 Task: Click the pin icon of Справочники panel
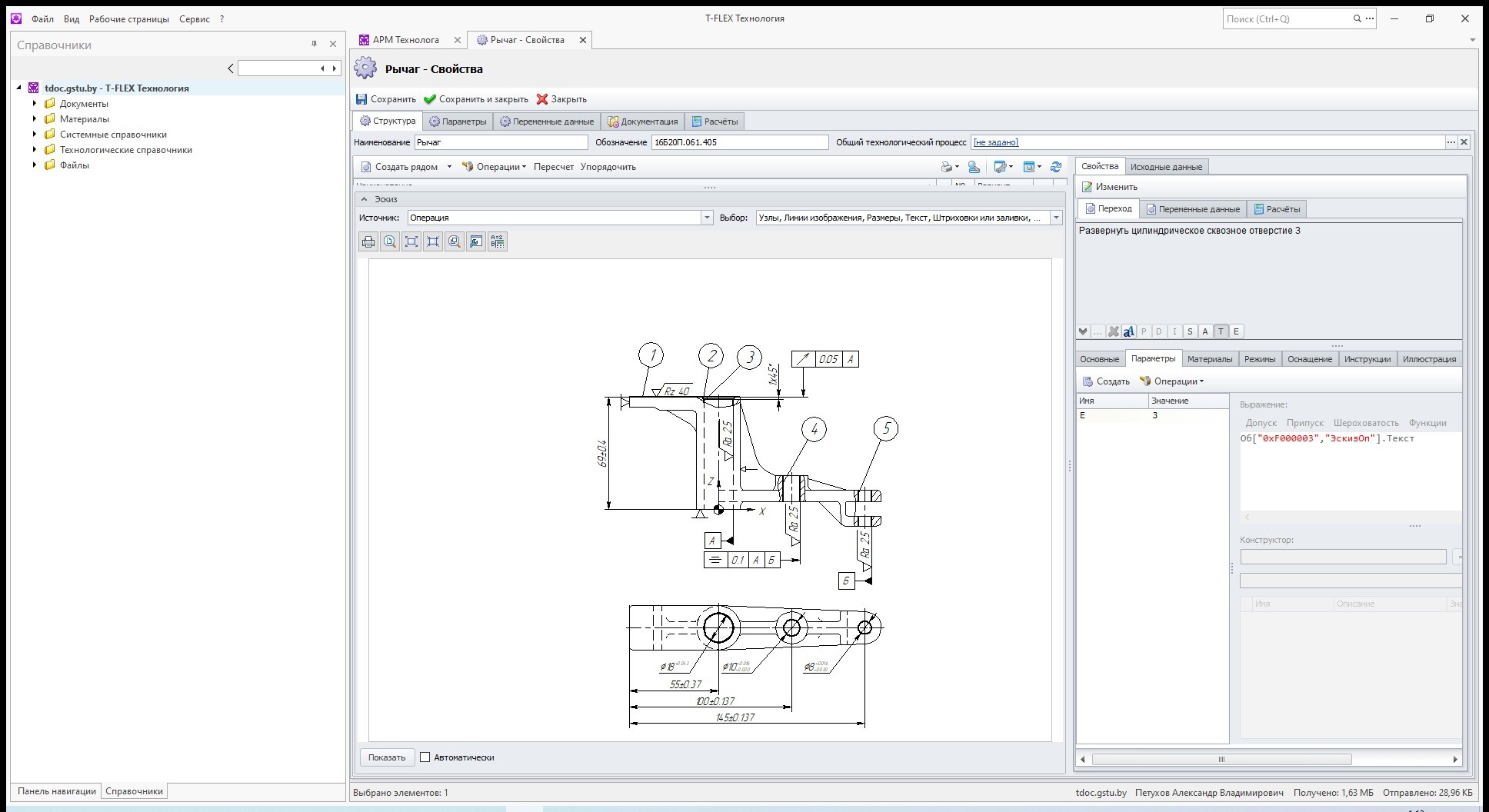pos(314,44)
